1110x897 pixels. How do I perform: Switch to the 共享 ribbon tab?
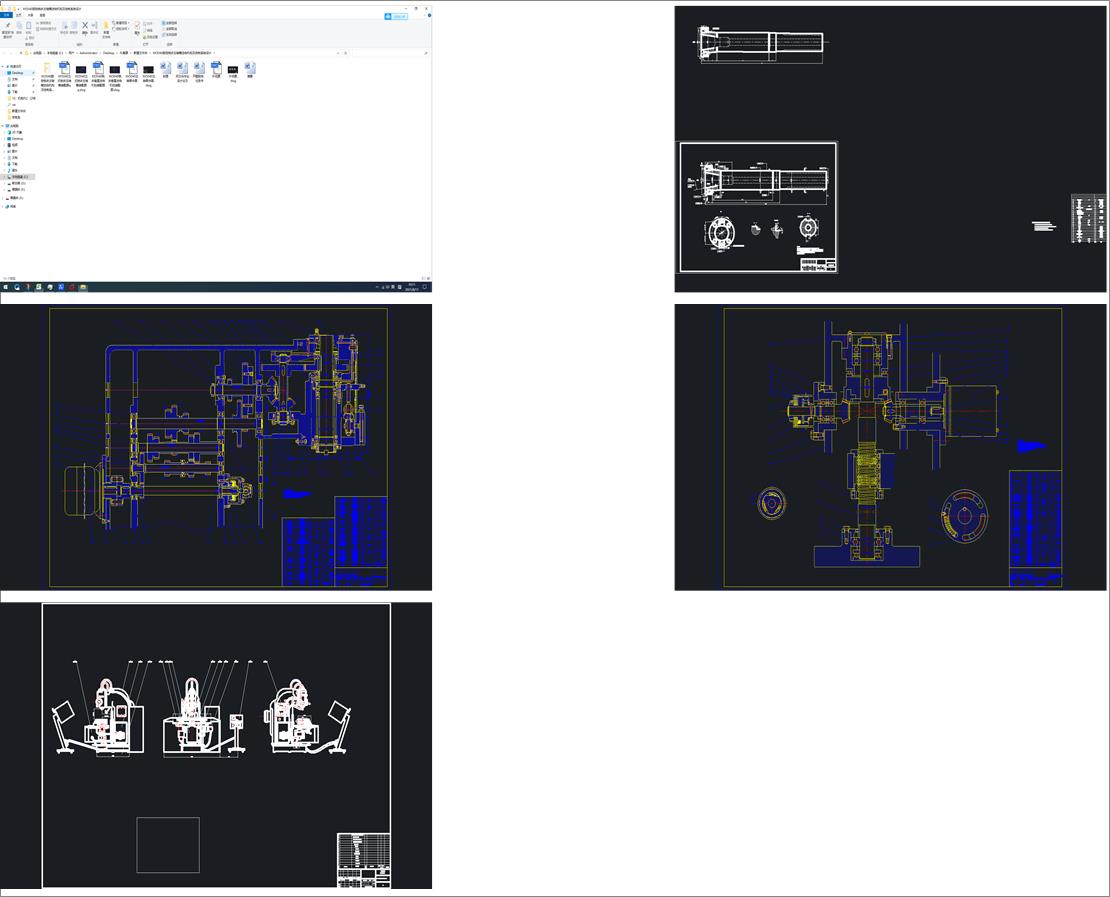[x=30, y=15]
